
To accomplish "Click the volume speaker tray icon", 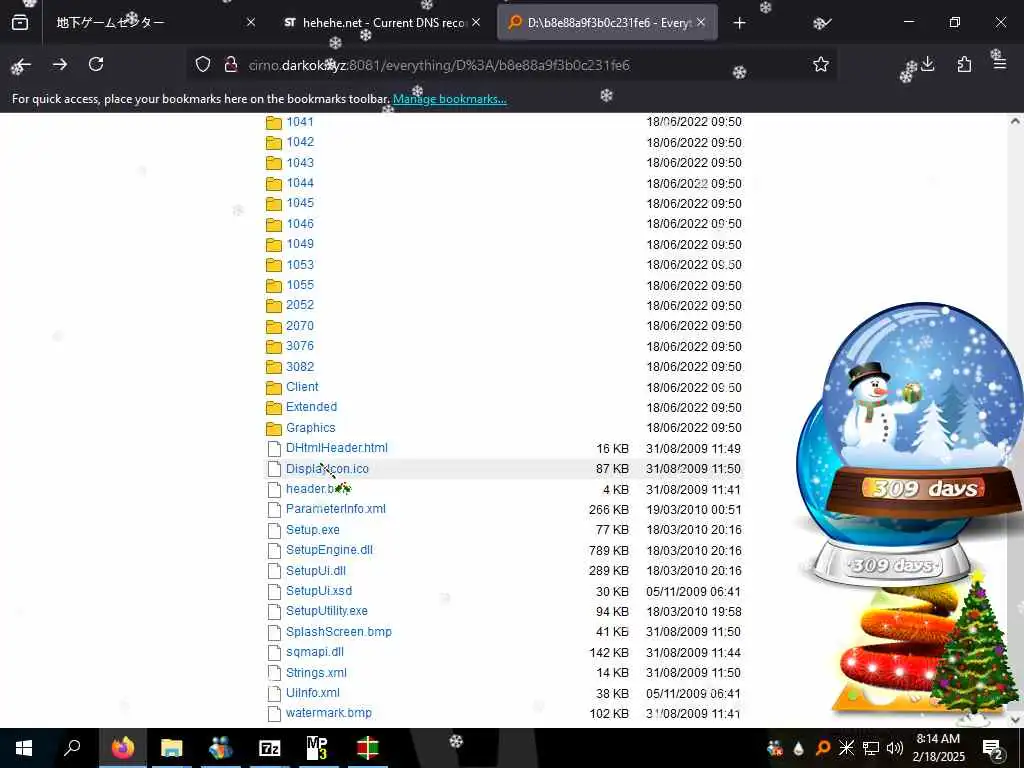I will coord(895,748).
